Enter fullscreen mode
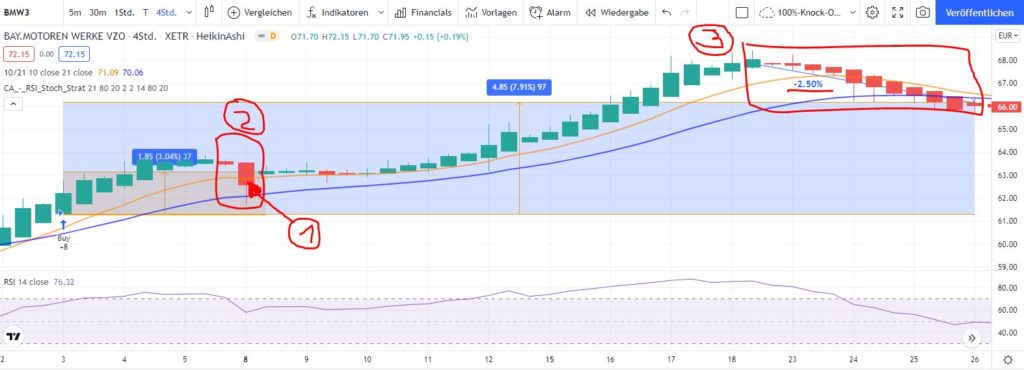 pos(897,12)
